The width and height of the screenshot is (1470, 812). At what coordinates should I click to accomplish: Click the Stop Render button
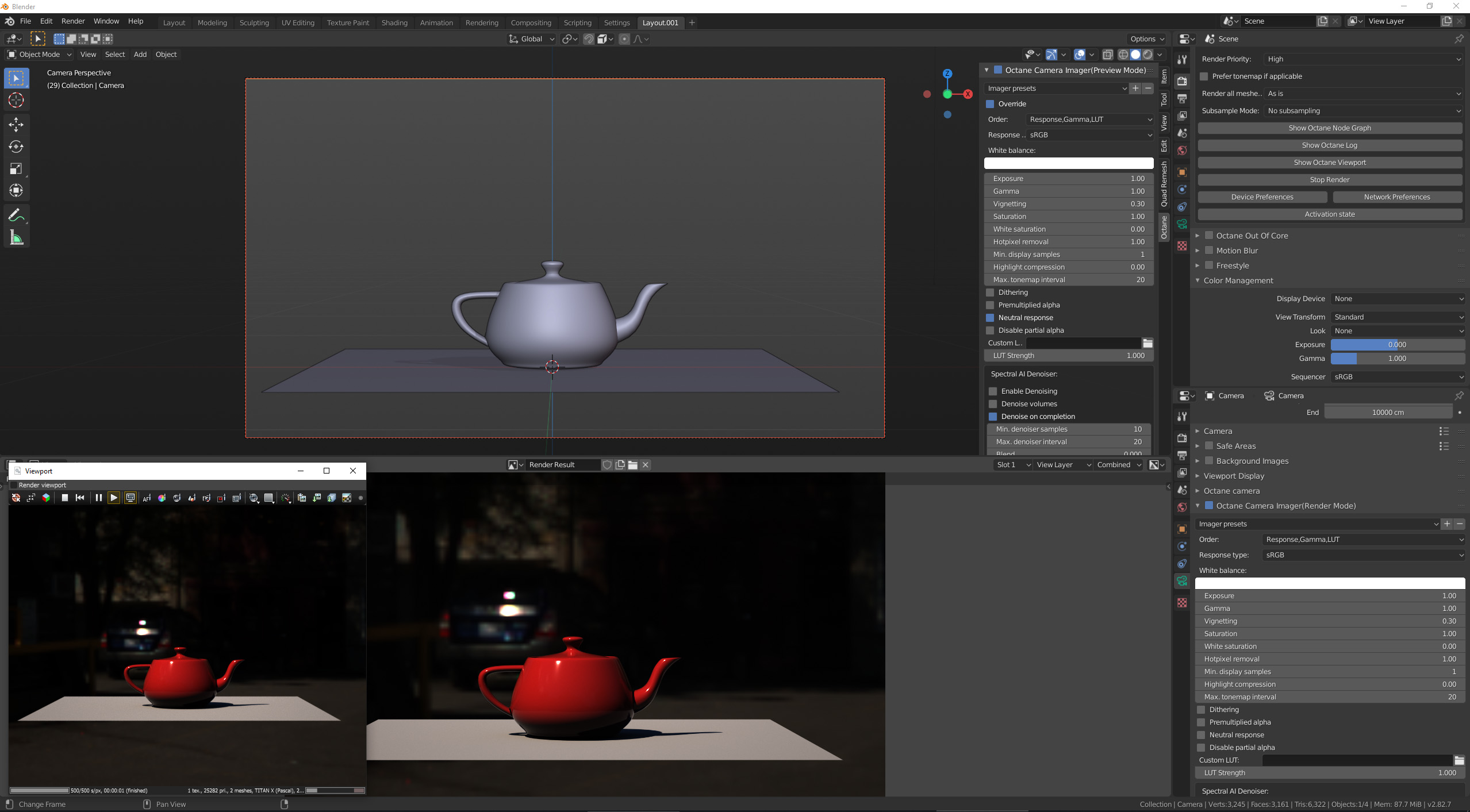pos(1329,180)
